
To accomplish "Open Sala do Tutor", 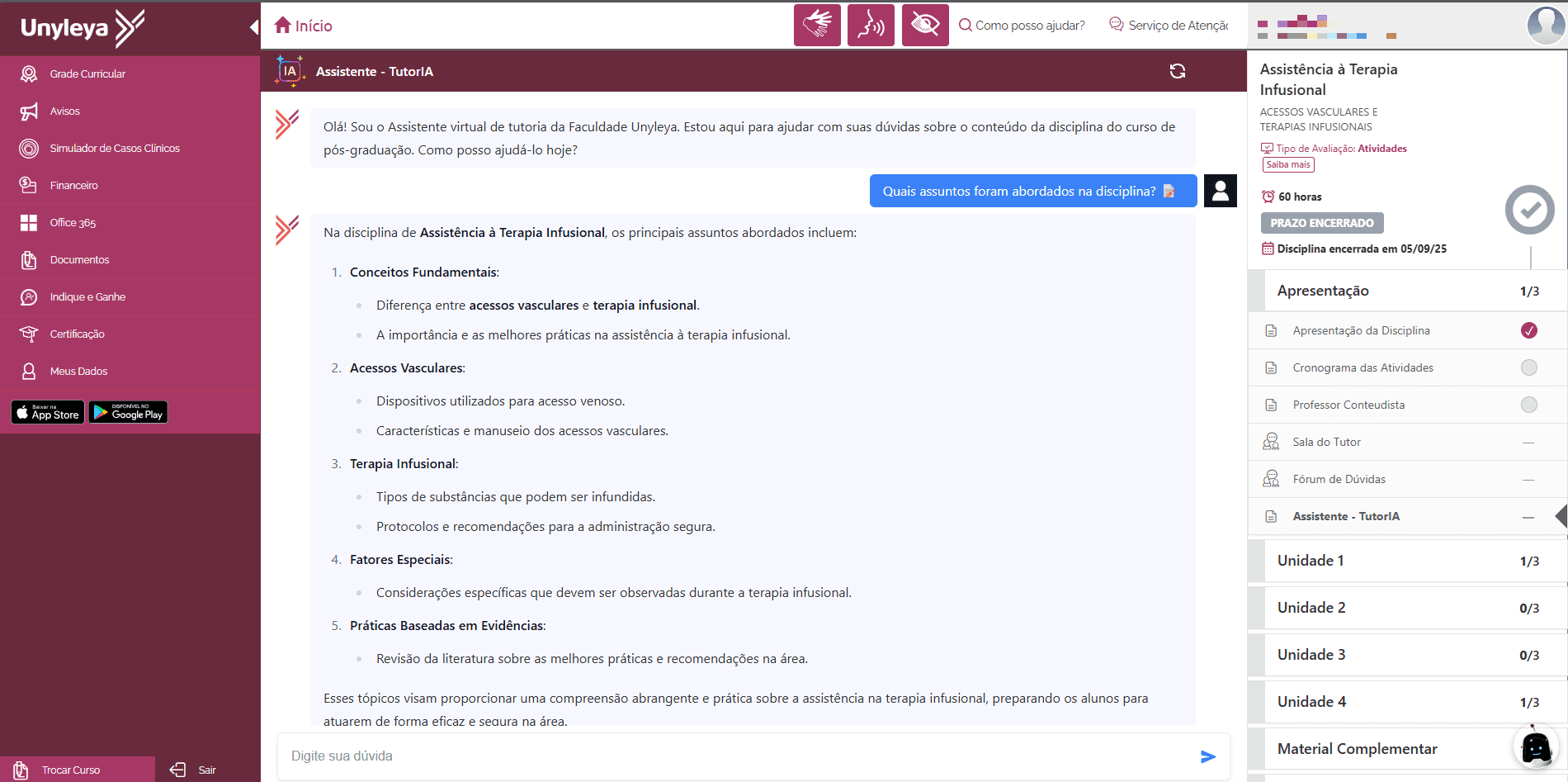I will (1407, 442).
